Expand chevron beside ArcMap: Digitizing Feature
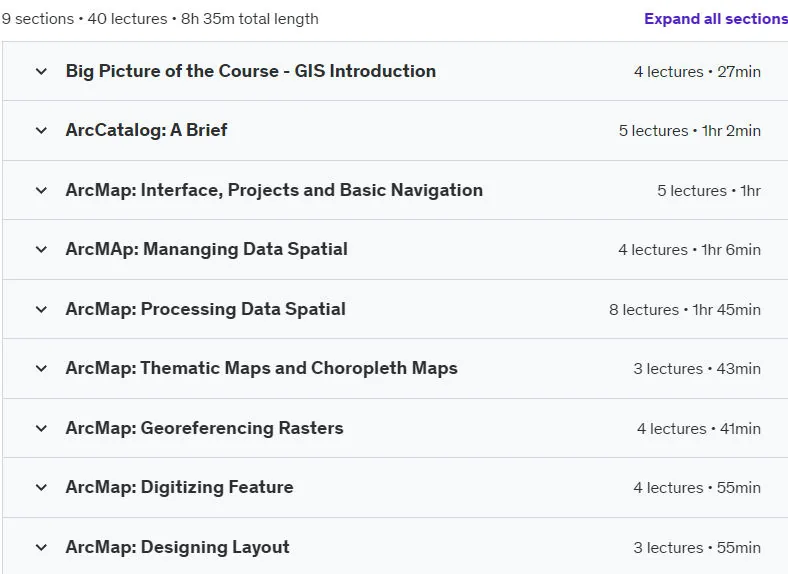This screenshot has height=574, width=788. [41, 487]
